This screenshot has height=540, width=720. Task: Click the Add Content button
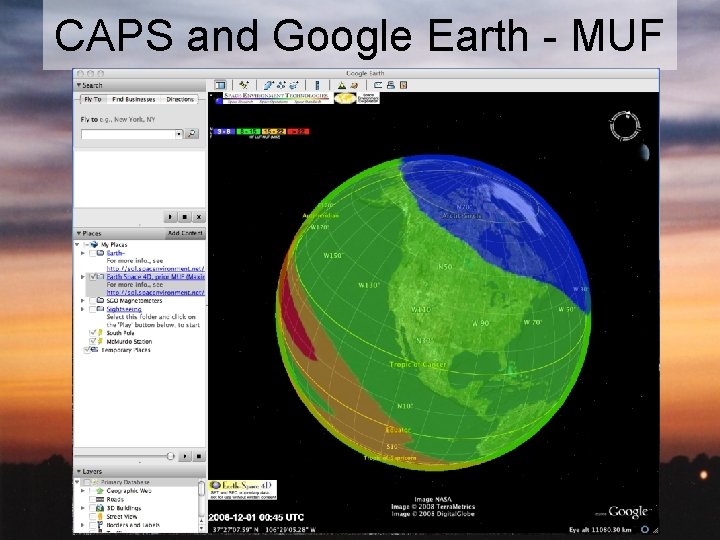pyautogui.click(x=185, y=233)
